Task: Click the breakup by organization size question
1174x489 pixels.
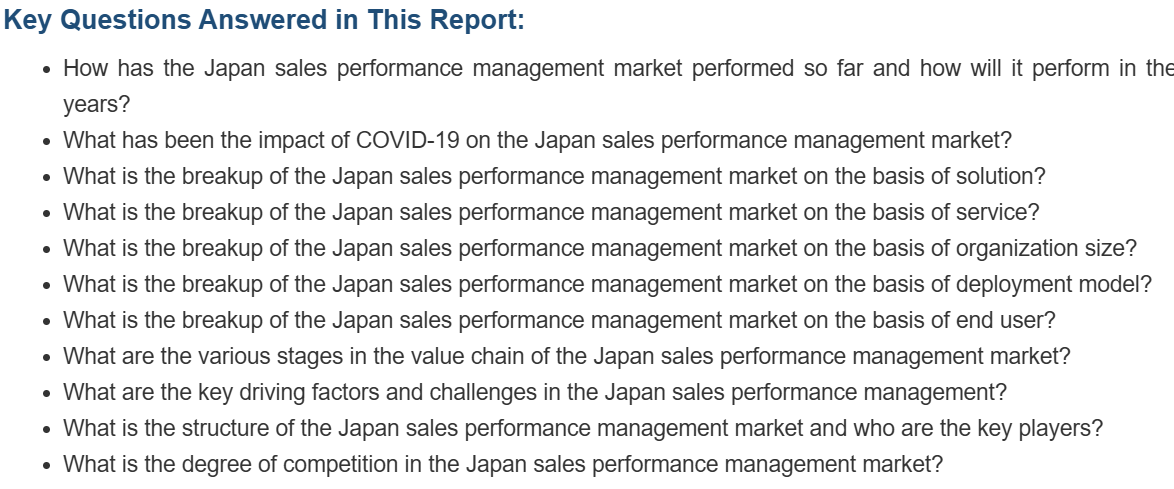Action: tap(600, 248)
